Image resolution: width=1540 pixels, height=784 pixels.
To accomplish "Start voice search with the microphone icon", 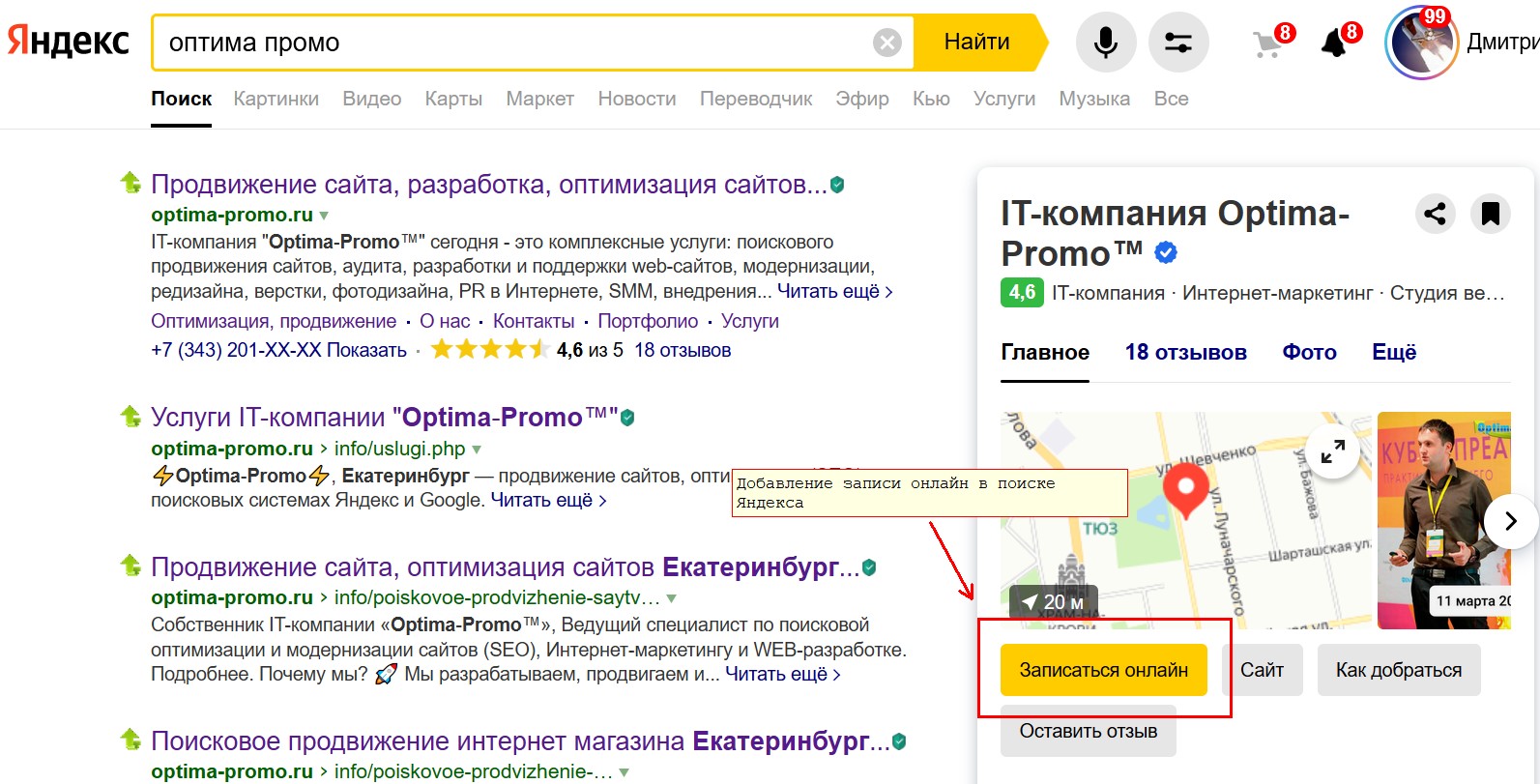I will coord(1106,43).
